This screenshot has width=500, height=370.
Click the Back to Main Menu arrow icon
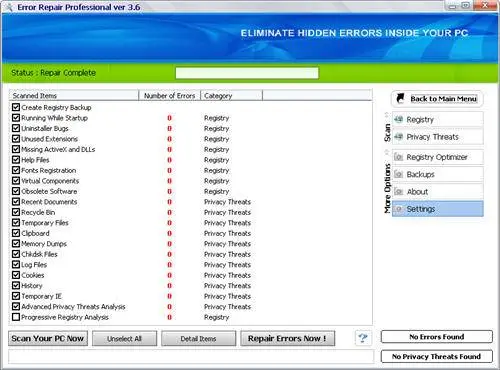[x=400, y=98]
